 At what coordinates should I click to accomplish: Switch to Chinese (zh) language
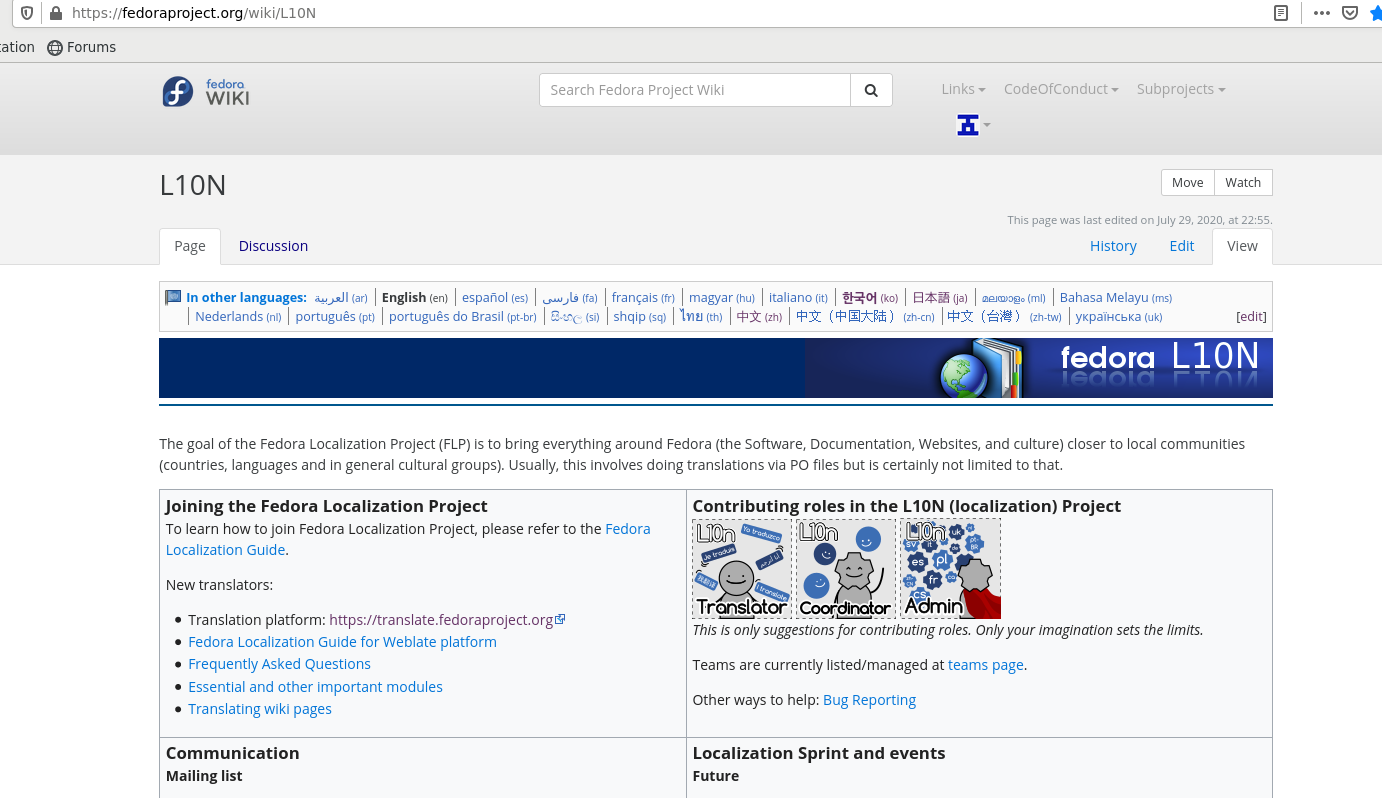click(x=759, y=317)
